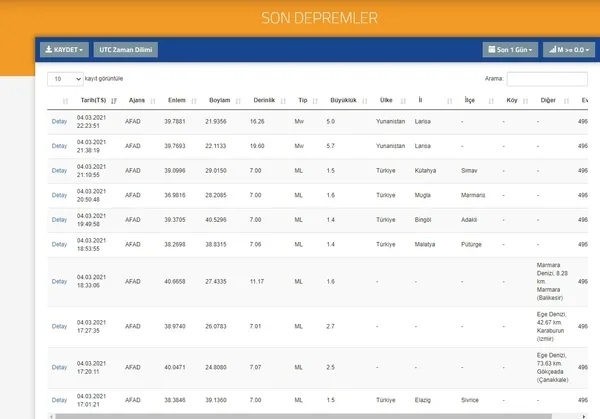The image size is (600, 419).
Task: Sort by the Enlem column header
Action: [176, 100]
